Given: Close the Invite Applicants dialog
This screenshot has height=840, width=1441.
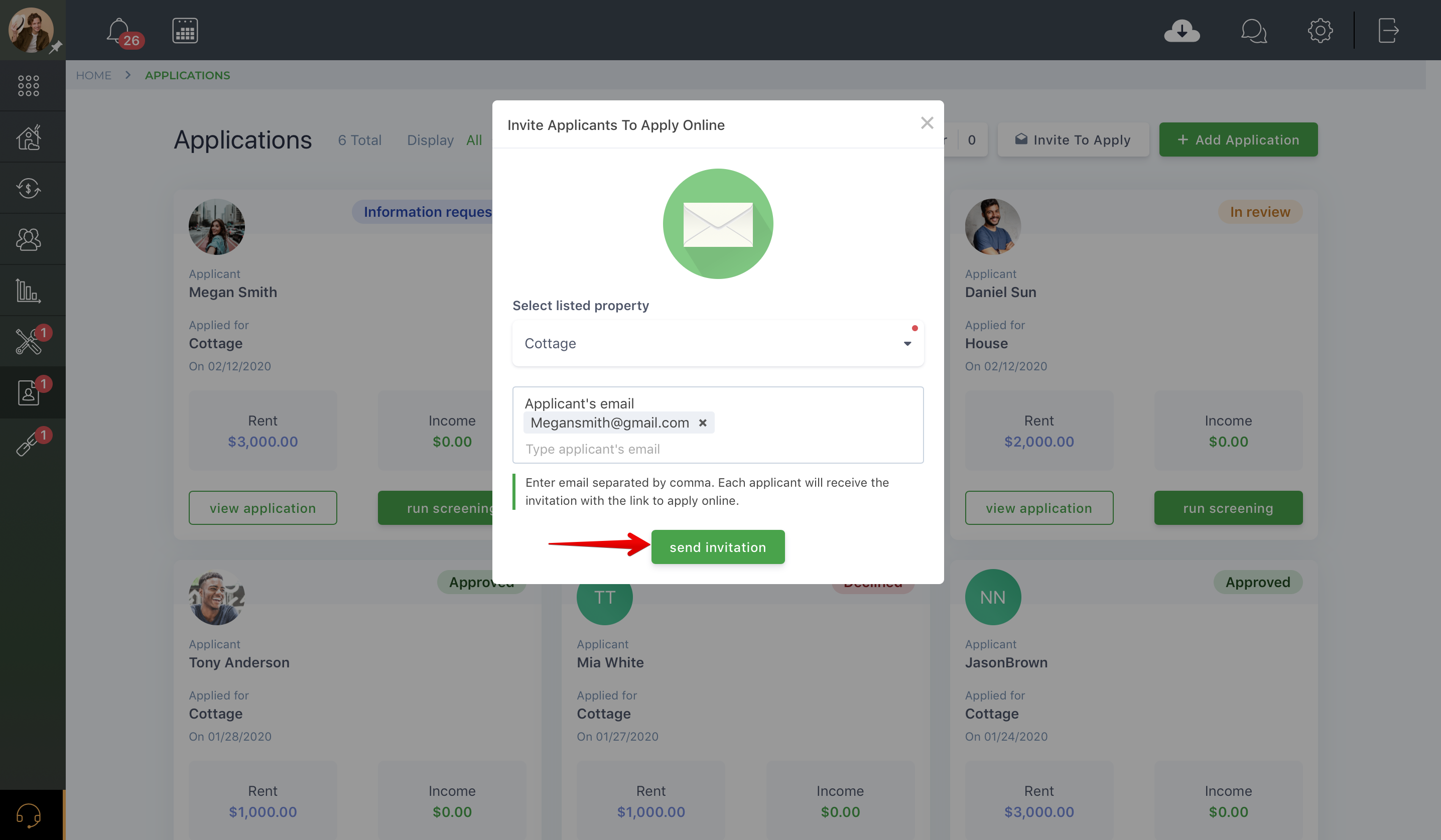Looking at the screenshot, I should tap(927, 123).
